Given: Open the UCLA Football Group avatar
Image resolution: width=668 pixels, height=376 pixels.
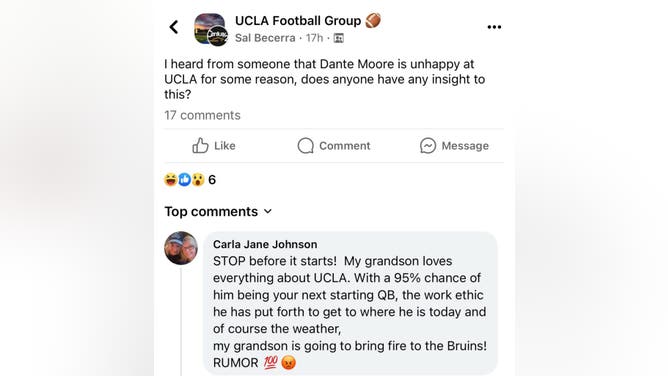Looking at the screenshot, I should [210, 29].
